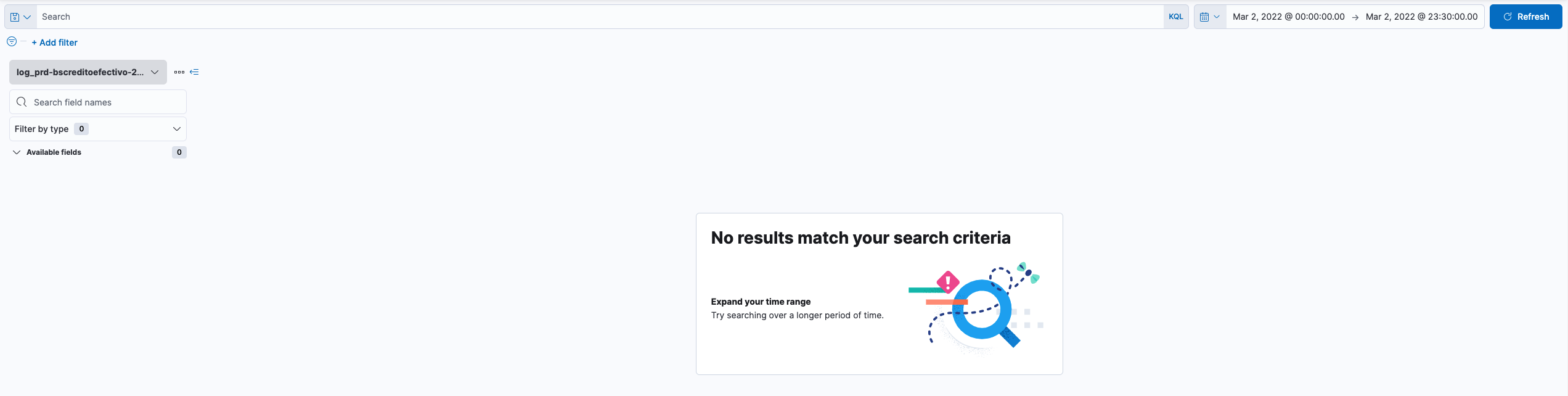Focus the Search field names input
Viewport: 1568px width, 396px height.
coord(105,102)
